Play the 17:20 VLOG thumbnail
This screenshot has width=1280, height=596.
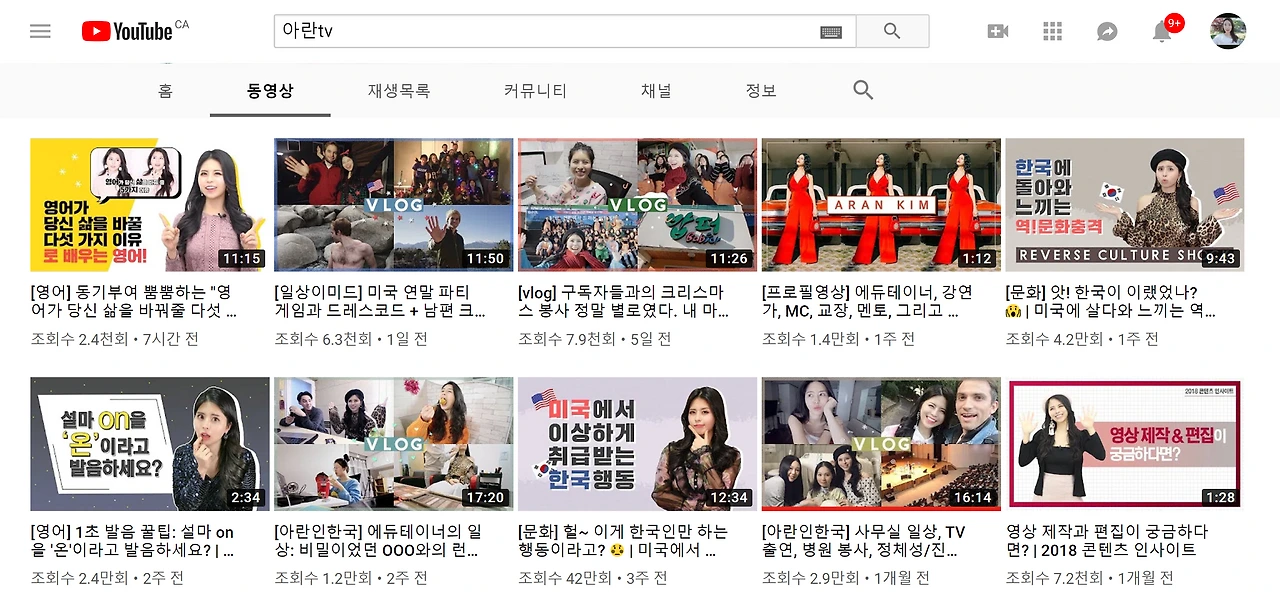(393, 444)
